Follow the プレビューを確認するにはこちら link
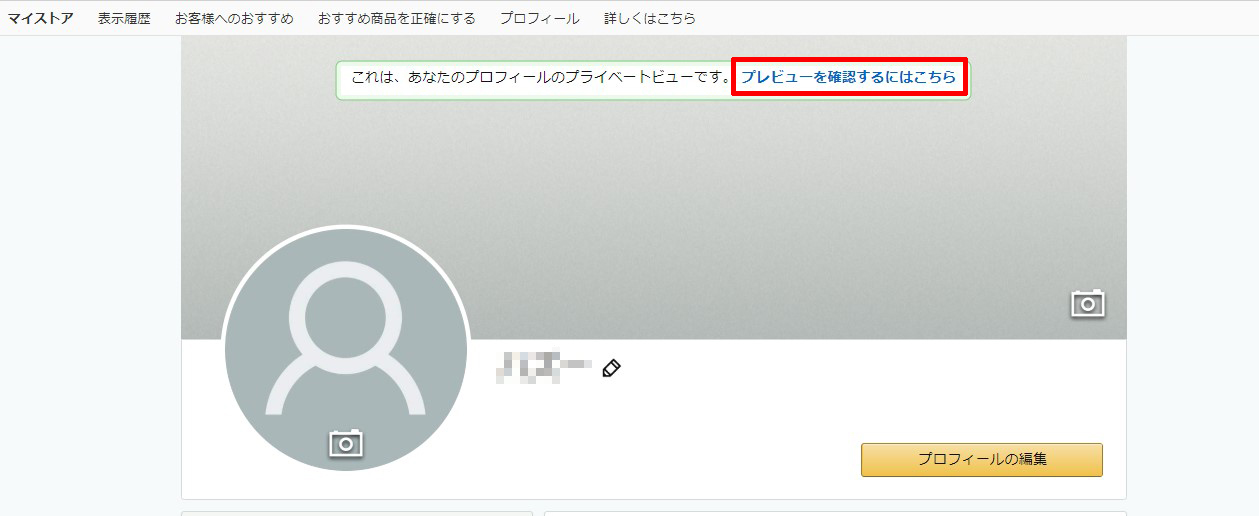This screenshot has height=516, width=1259. [x=848, y=77]
